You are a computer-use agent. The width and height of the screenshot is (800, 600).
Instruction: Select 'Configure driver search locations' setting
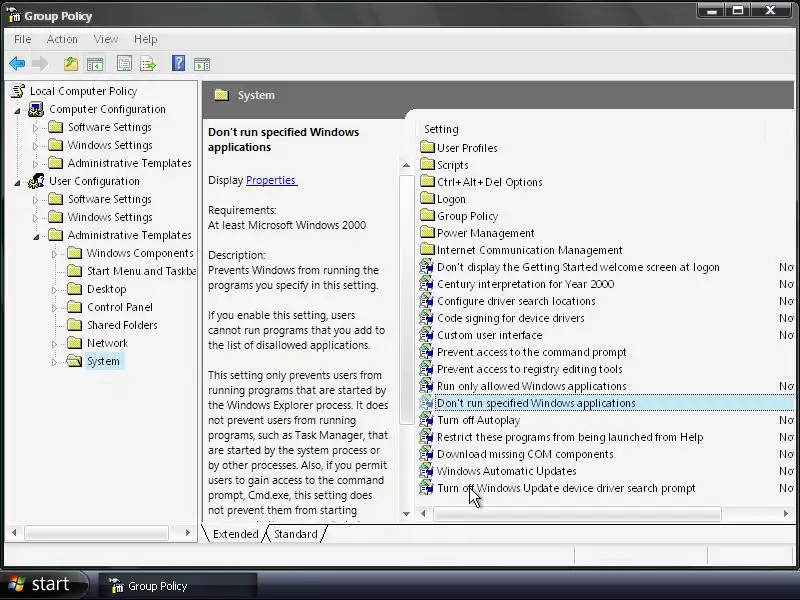(x=516, y=301)
